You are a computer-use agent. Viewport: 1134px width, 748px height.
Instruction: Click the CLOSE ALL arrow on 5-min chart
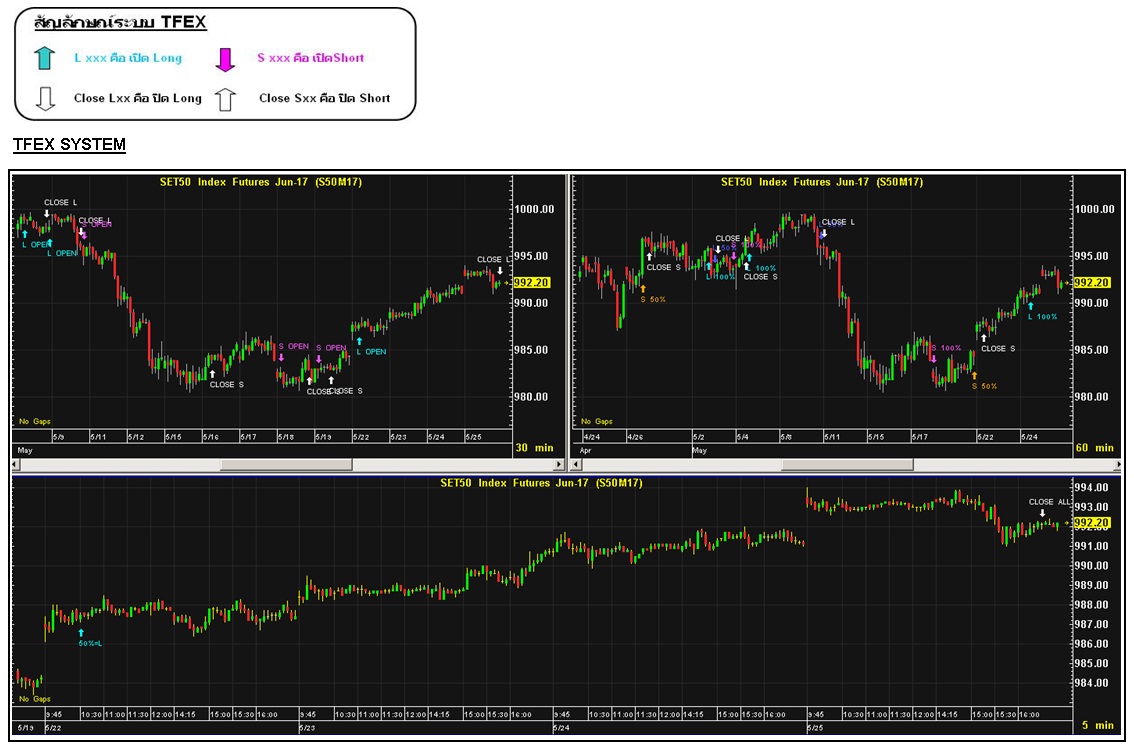[x=1042, y=513]
